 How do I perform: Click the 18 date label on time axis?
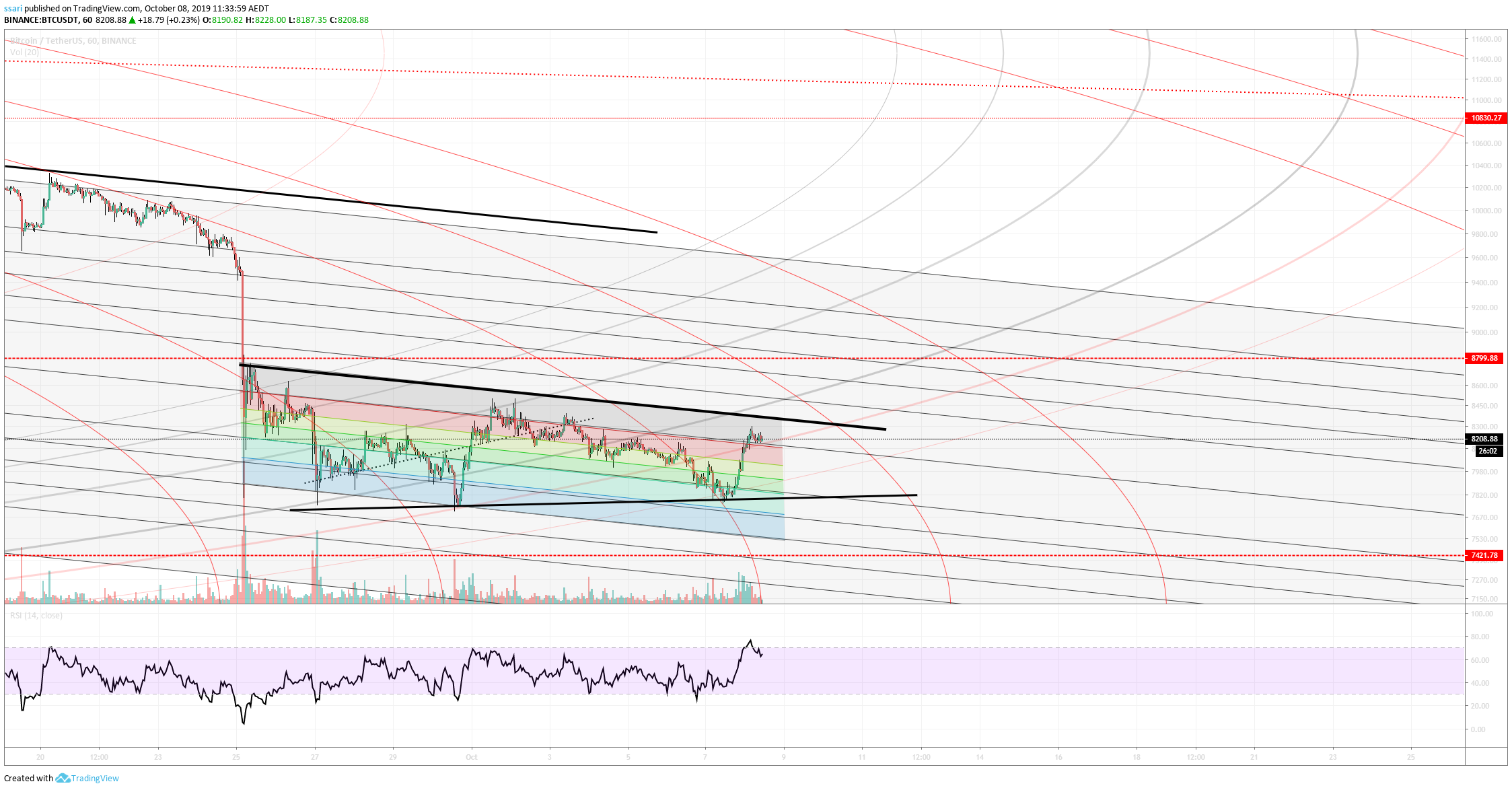[x=1137, y=757]
